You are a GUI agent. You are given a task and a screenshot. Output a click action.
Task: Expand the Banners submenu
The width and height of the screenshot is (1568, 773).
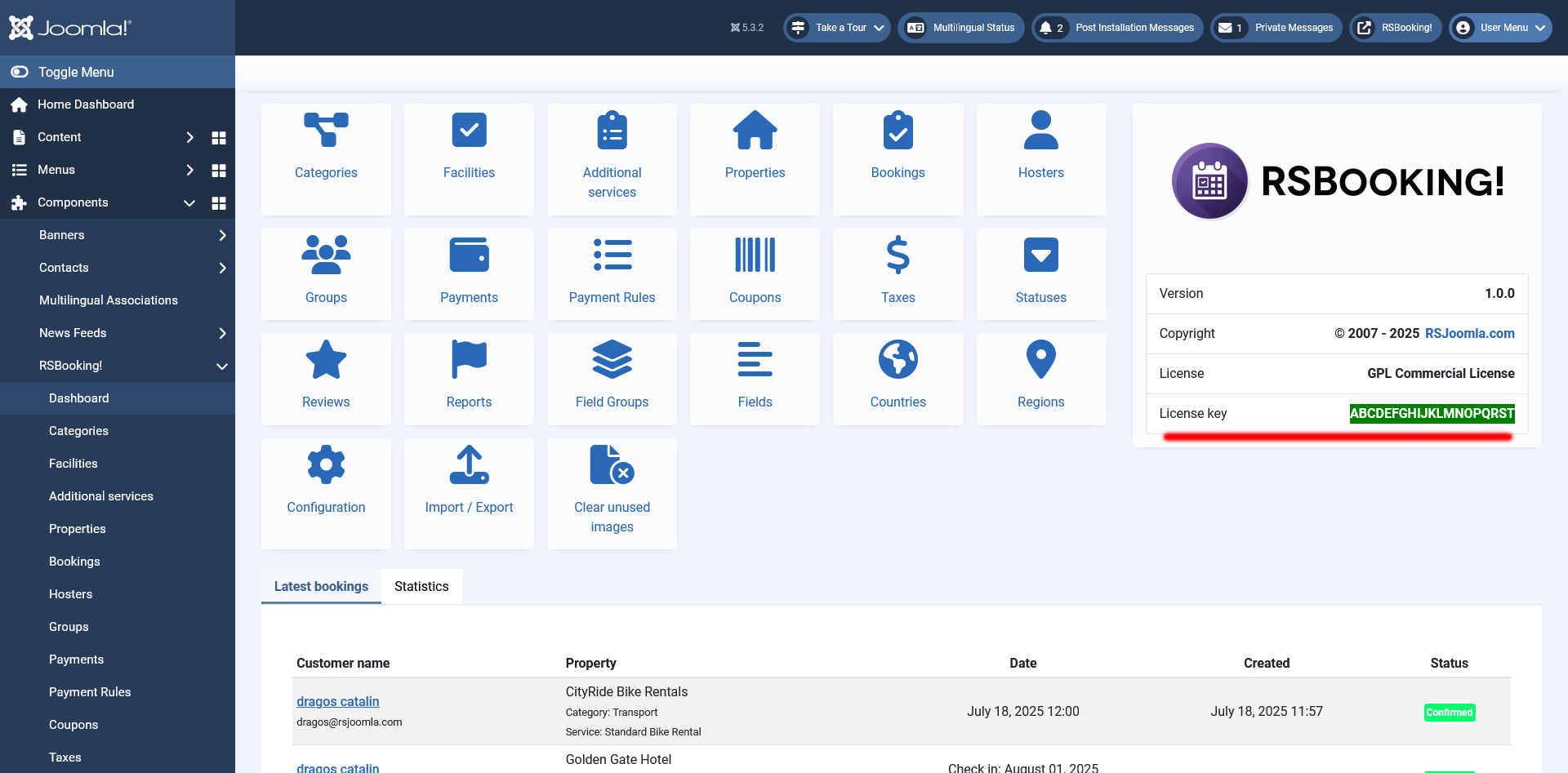click(x=222, y=235)
